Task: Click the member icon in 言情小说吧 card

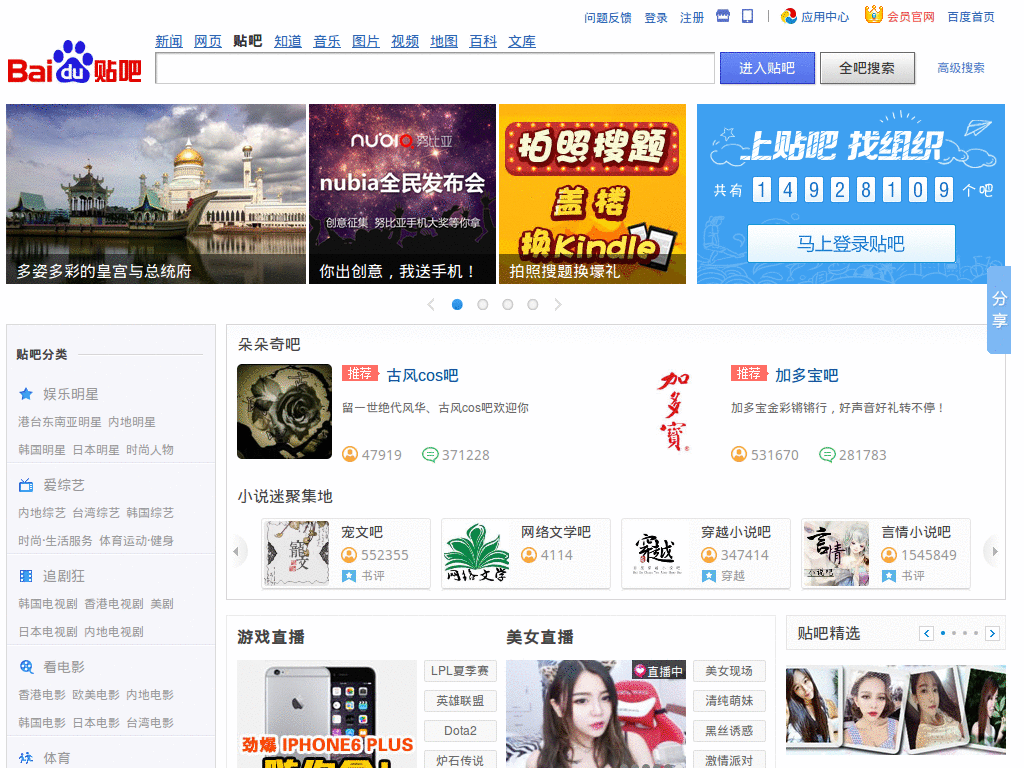Action: (x=889, y=555)
